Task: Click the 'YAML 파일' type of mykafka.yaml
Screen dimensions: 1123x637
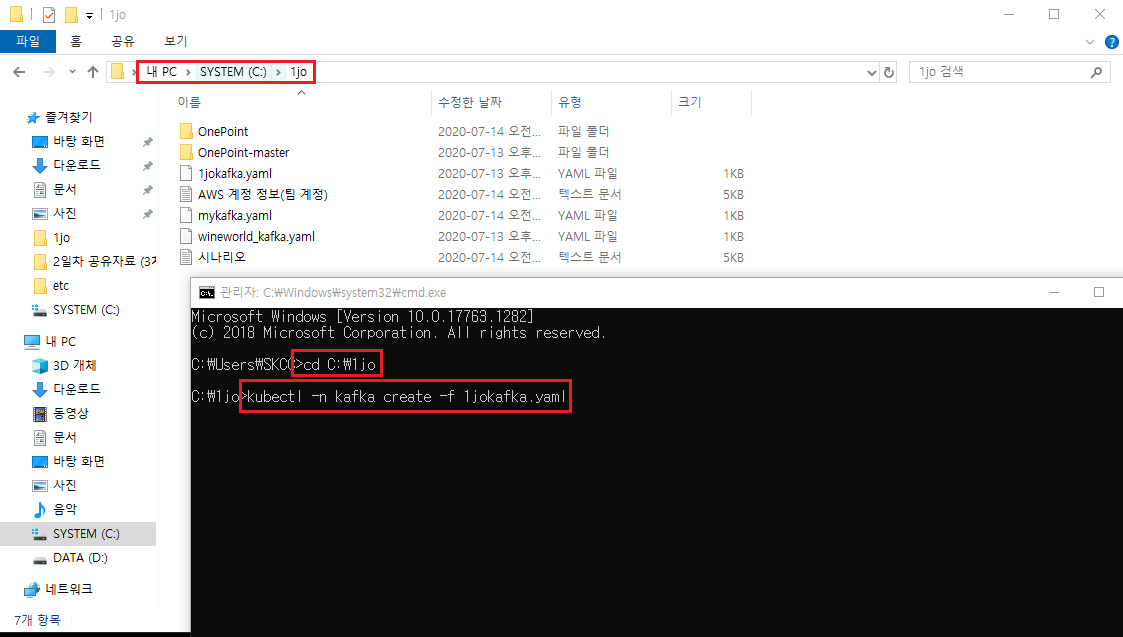Action: click(x=587, y=215)
